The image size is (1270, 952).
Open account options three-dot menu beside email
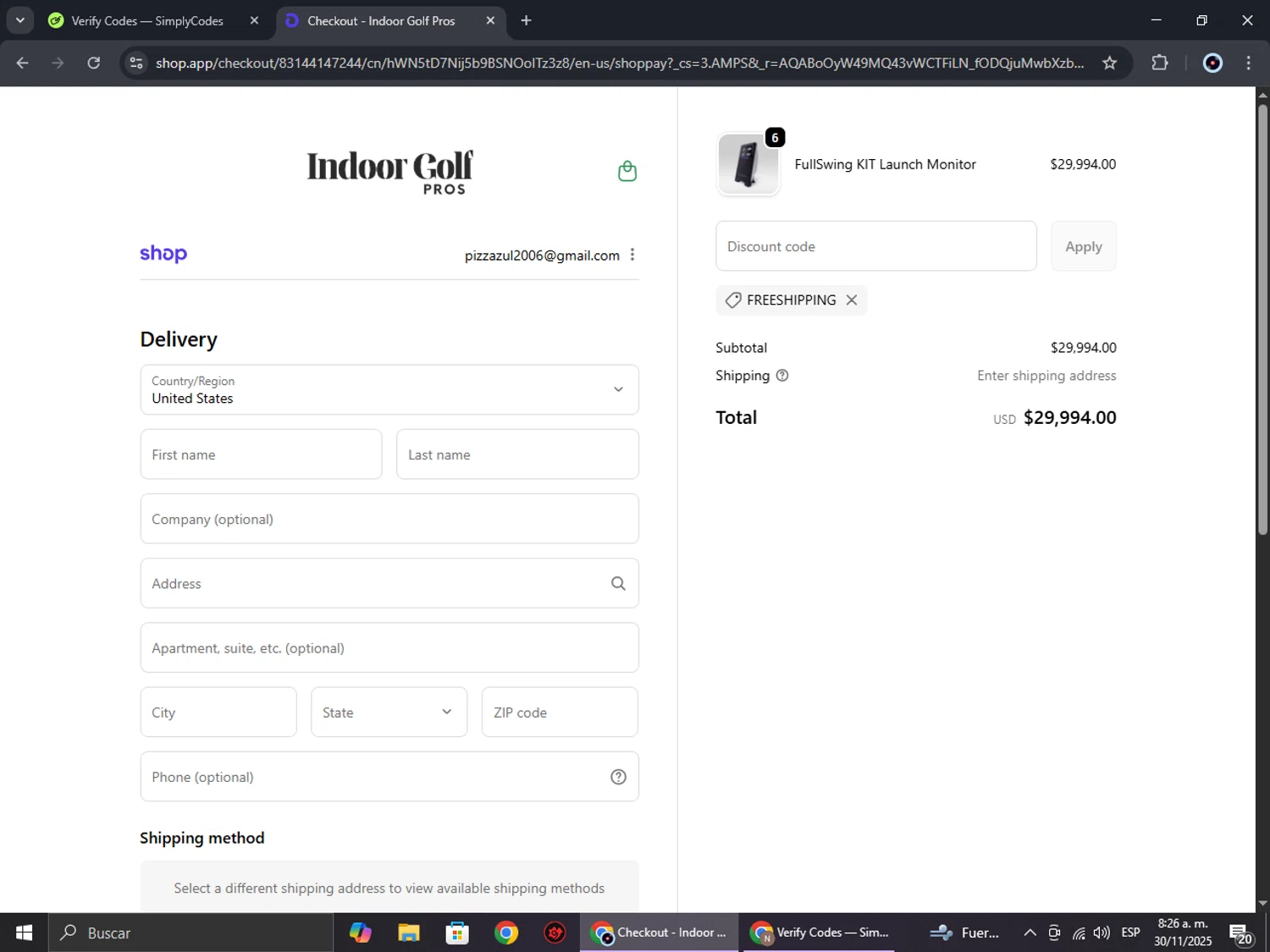(632, 255)
